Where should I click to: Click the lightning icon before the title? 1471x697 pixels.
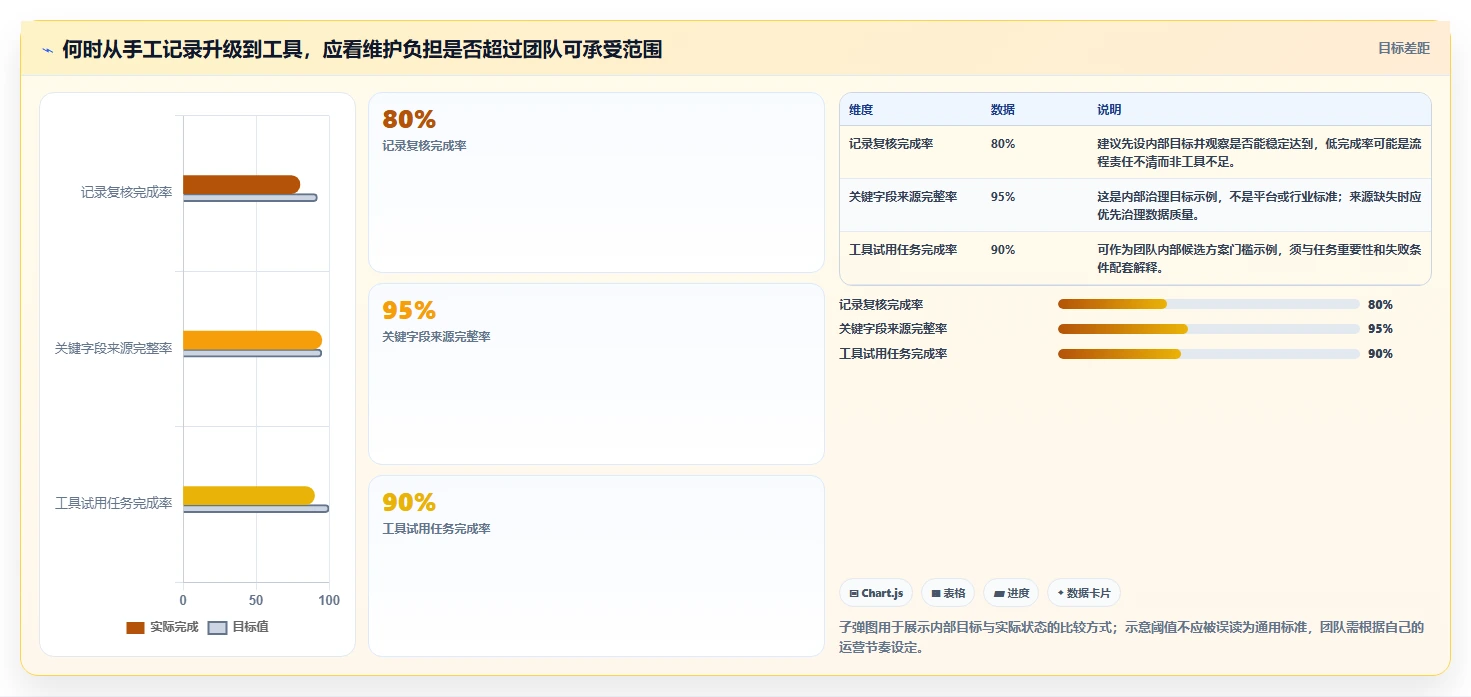(48, 50)
